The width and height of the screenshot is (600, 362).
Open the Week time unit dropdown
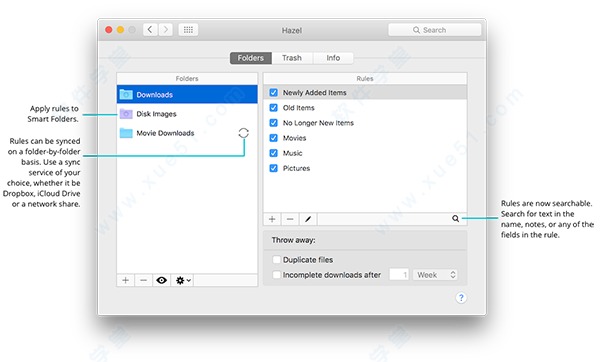pyautogui.click(x=435, y=275)
